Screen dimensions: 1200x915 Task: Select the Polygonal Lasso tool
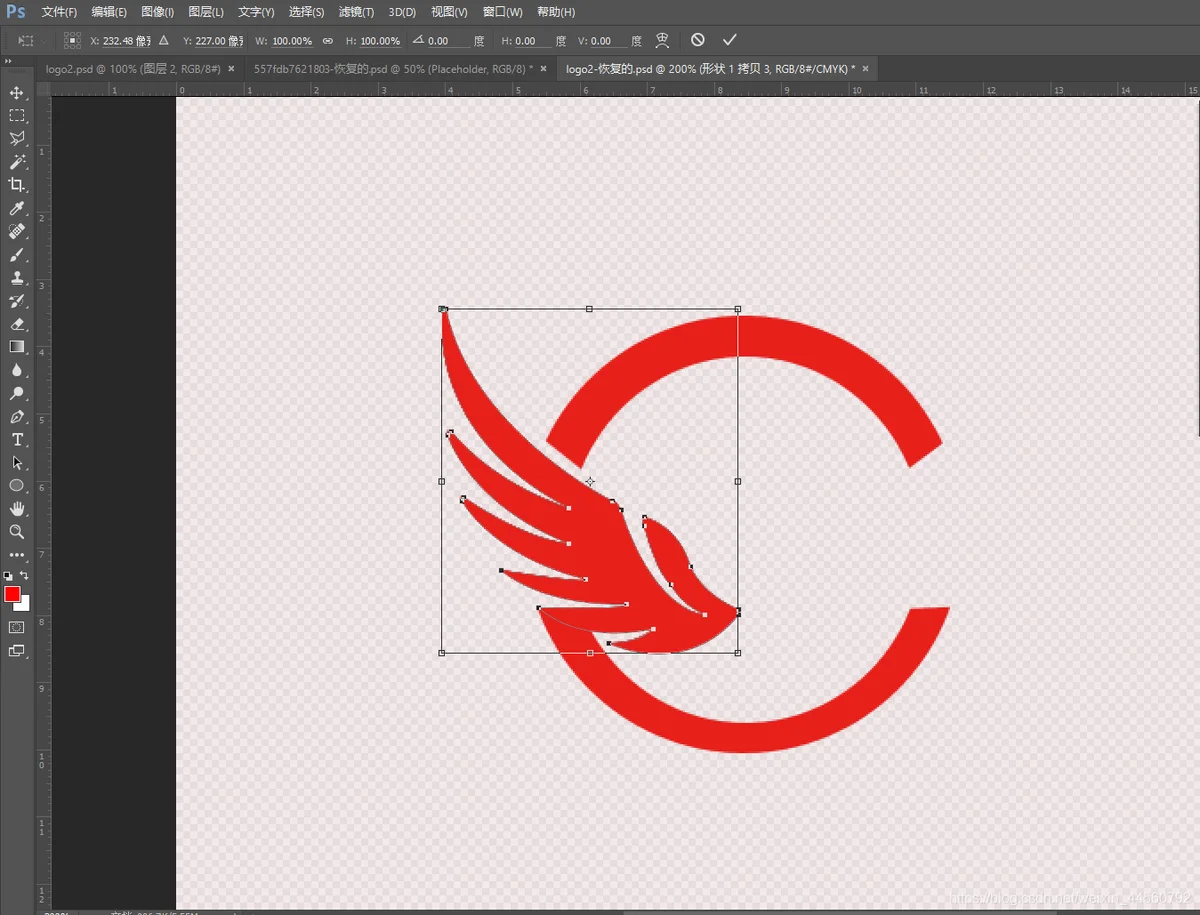pyautogui.click(x=17, y=139)
